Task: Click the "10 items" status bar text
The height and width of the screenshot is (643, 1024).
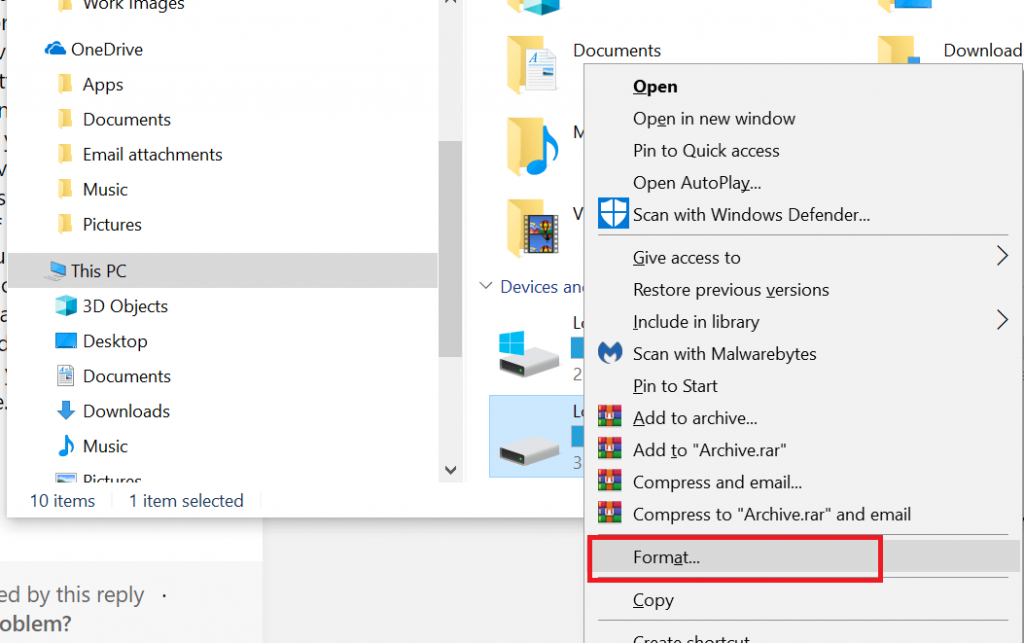Action: (62, 501)
